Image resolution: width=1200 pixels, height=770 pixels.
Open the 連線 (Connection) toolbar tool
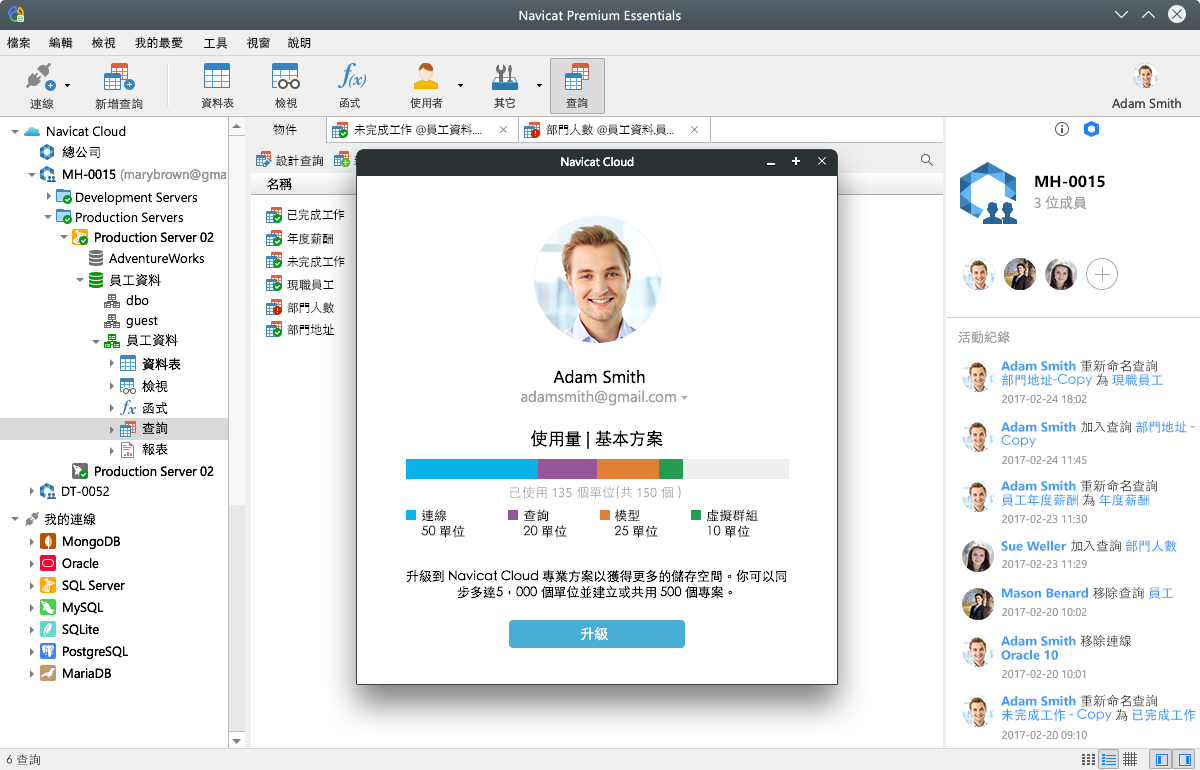click(42, 86)
